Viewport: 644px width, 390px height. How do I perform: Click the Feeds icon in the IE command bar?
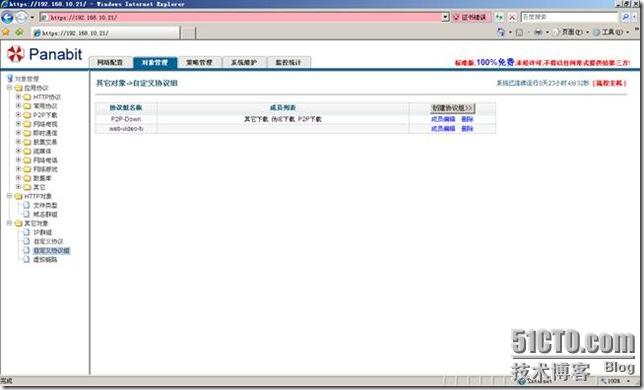pos(520,32)
